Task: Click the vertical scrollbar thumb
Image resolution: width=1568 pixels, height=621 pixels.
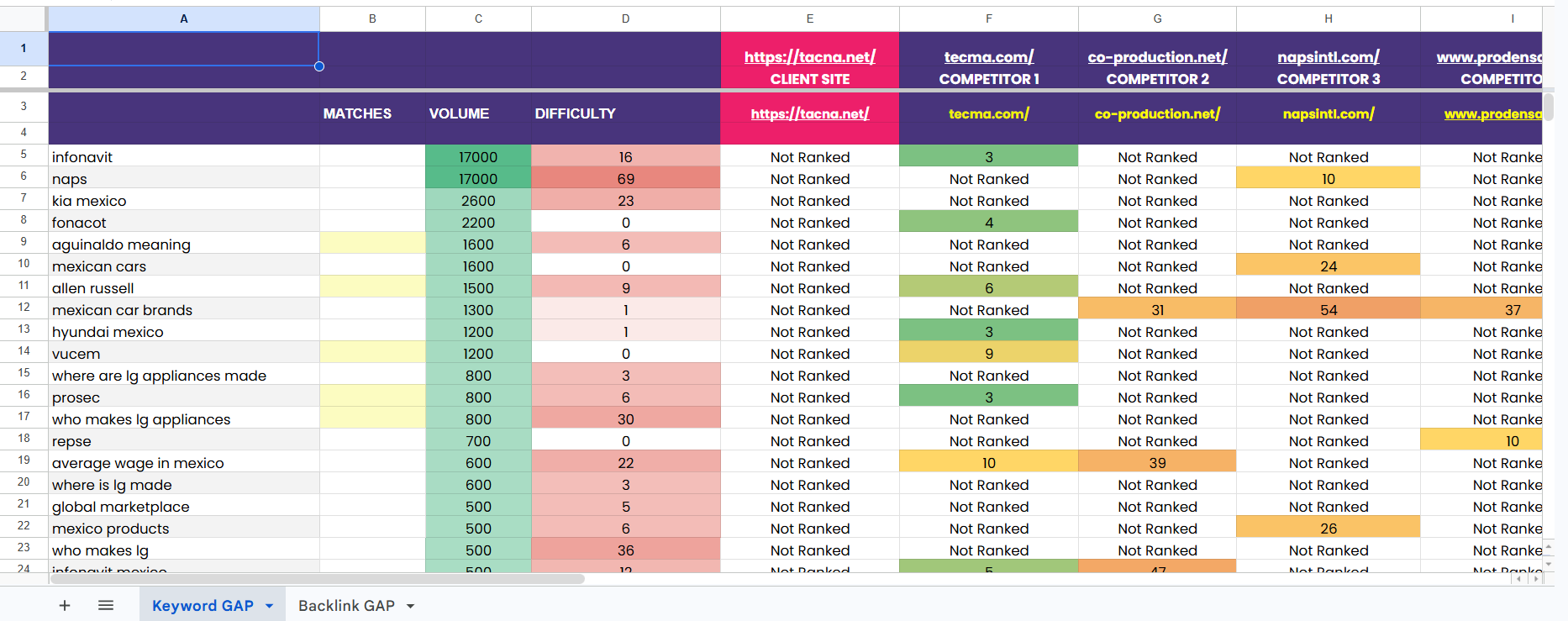Action: (x=1549, y=107)
